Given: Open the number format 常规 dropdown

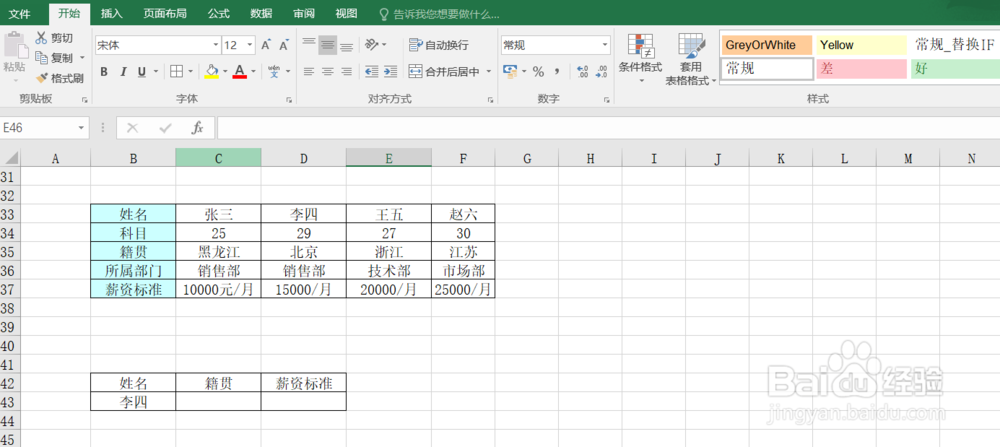Looking at the screenshot, I should point(605,45).
